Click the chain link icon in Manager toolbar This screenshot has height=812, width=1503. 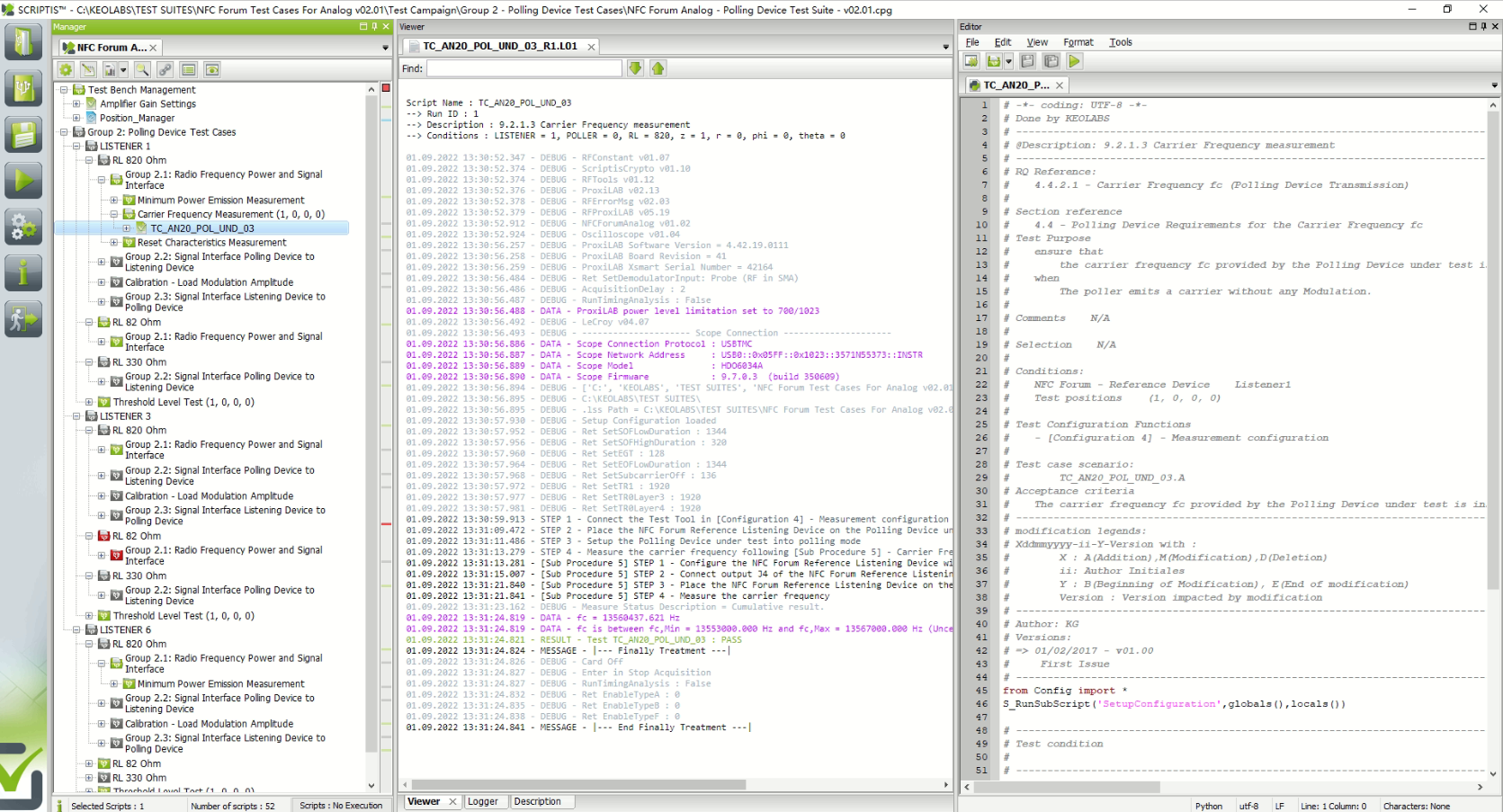[166, 69]
